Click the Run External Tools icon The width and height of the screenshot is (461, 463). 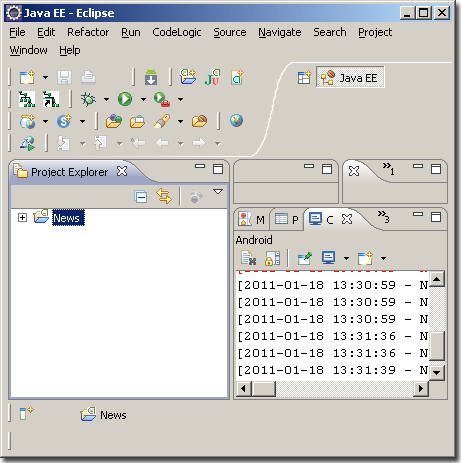click(x=162, y=99)
